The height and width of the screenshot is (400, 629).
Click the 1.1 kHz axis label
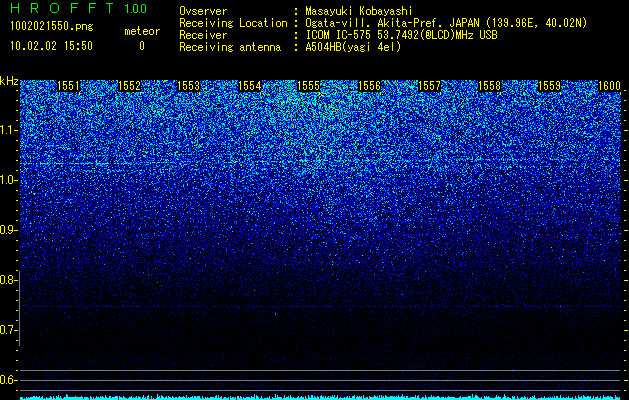coord(9,131)
